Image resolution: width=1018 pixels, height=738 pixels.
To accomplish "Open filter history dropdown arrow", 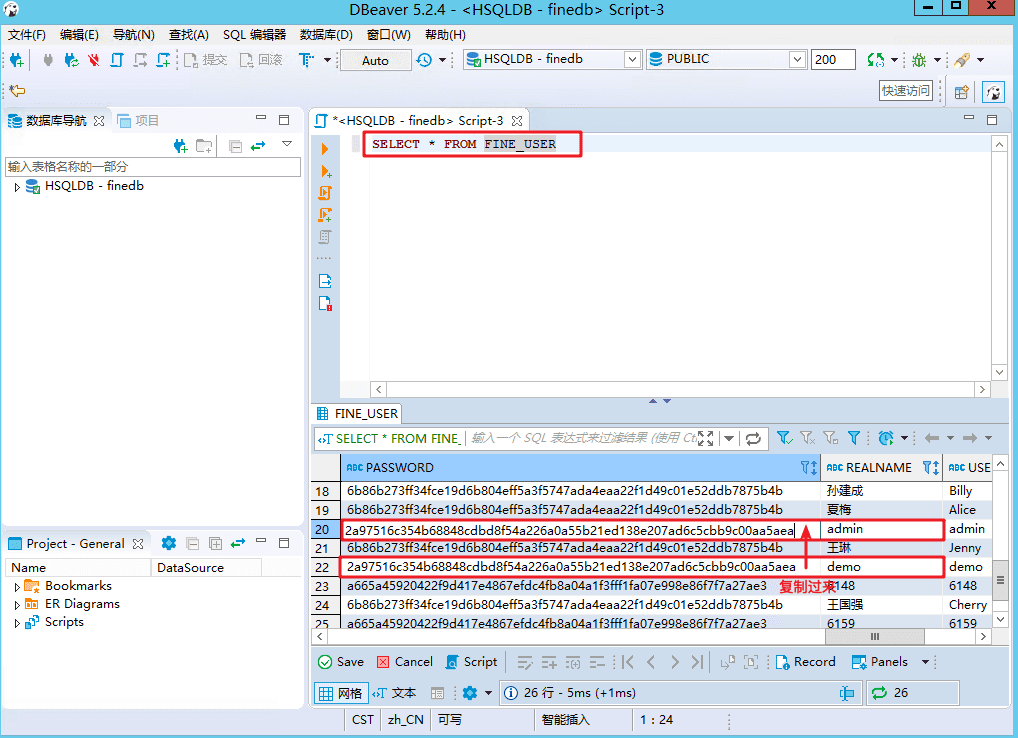I will [x=729, y=439].
